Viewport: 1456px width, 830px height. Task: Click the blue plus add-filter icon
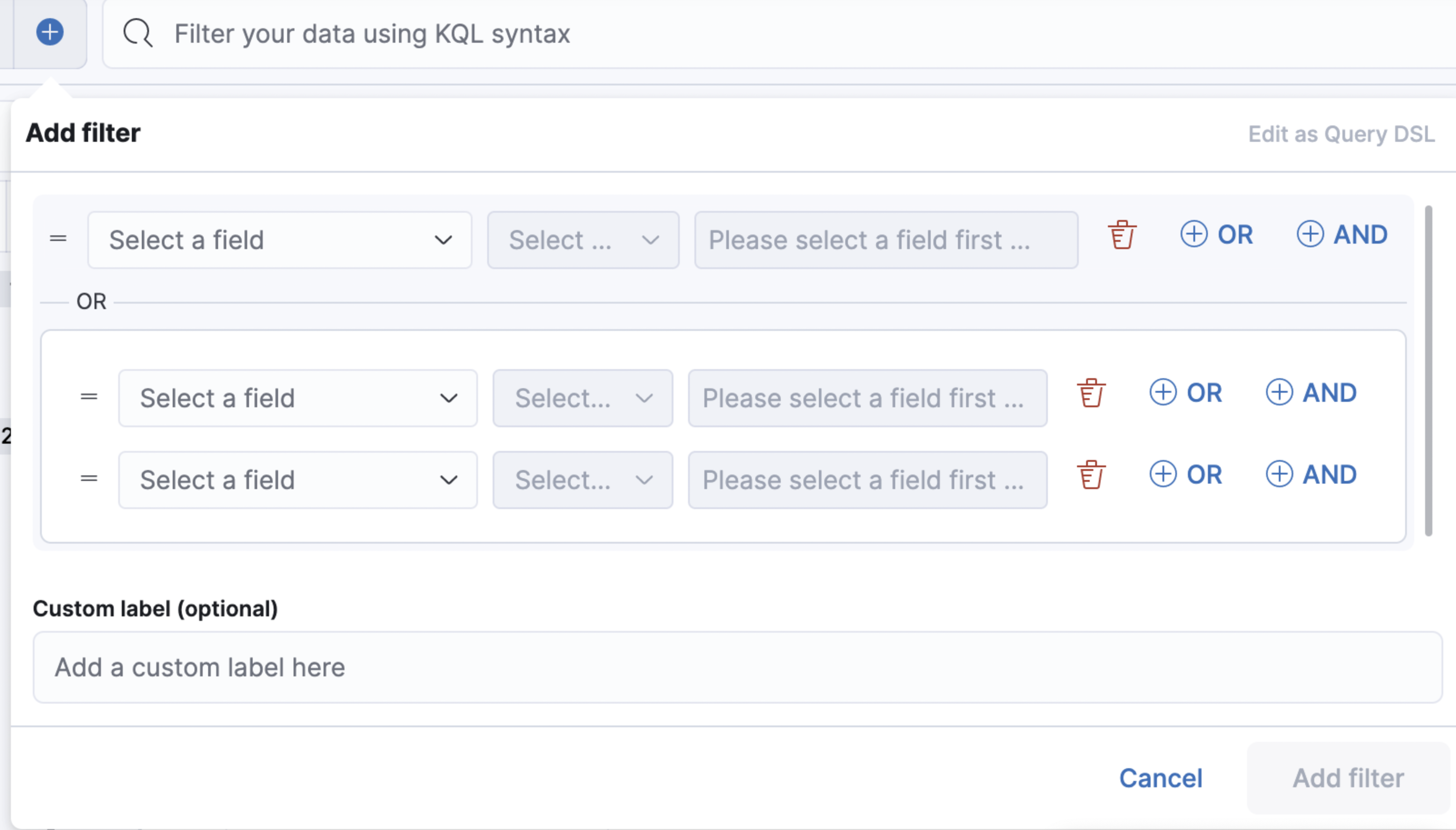50,32
